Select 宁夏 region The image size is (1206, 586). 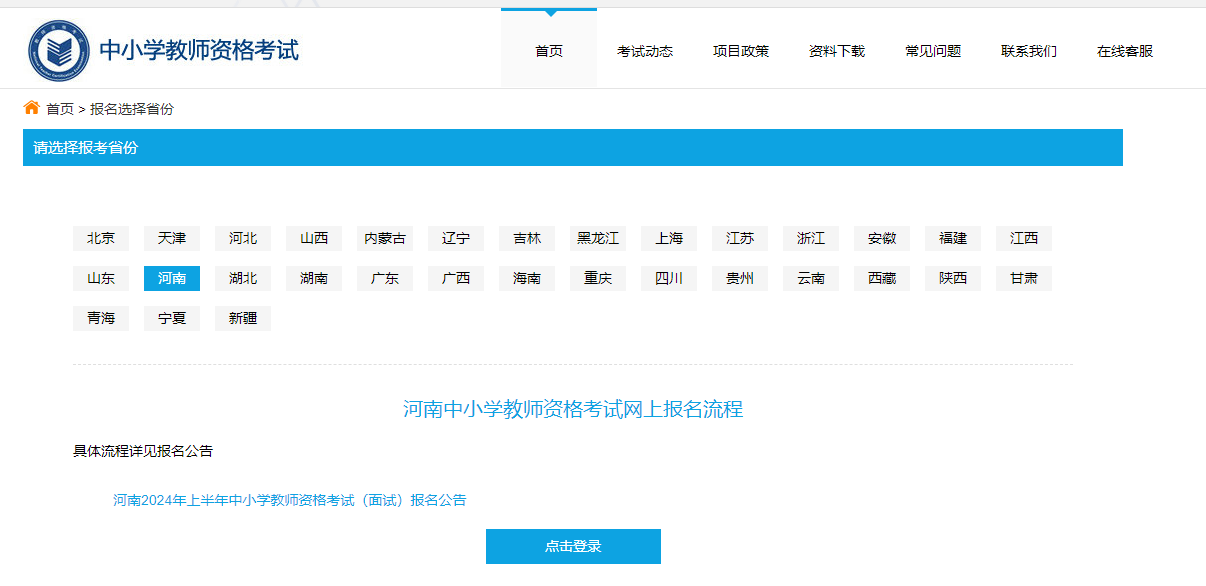coord(172,318)
